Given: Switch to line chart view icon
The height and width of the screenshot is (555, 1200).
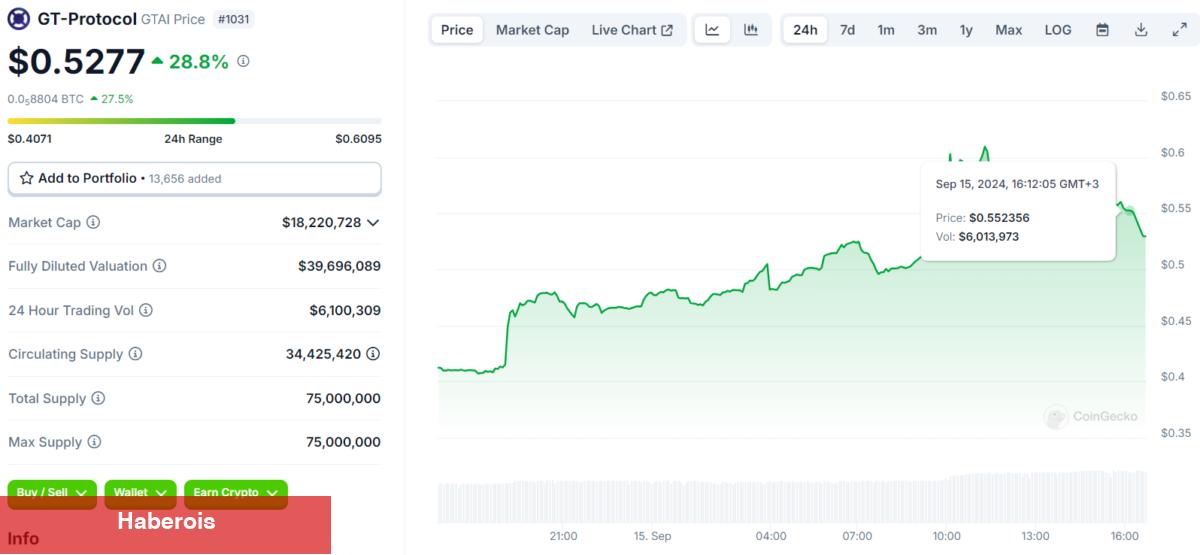Looking at the screenshot, I should pos(712,30).
